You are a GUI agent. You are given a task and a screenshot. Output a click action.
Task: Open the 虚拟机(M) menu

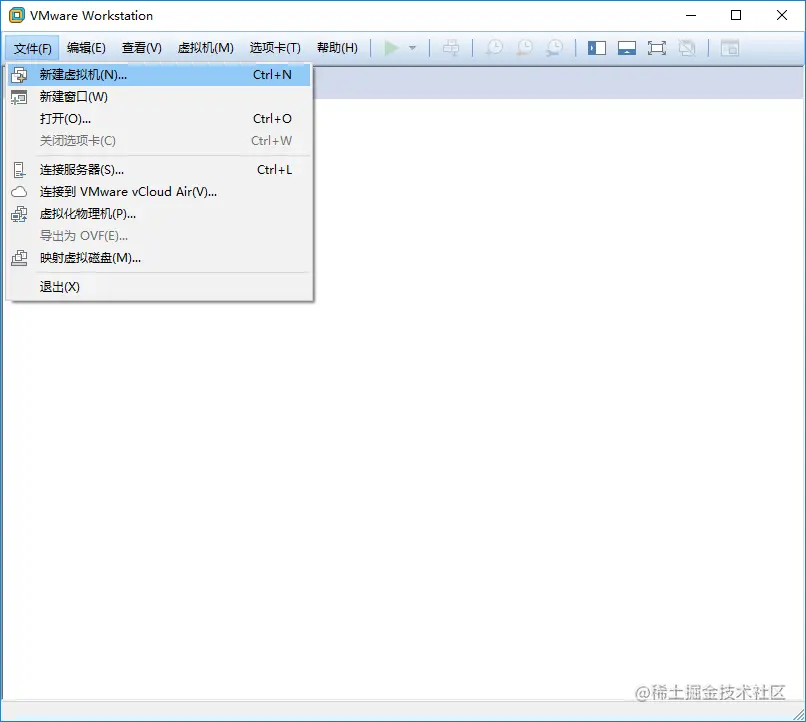click(x=206, y=48)
